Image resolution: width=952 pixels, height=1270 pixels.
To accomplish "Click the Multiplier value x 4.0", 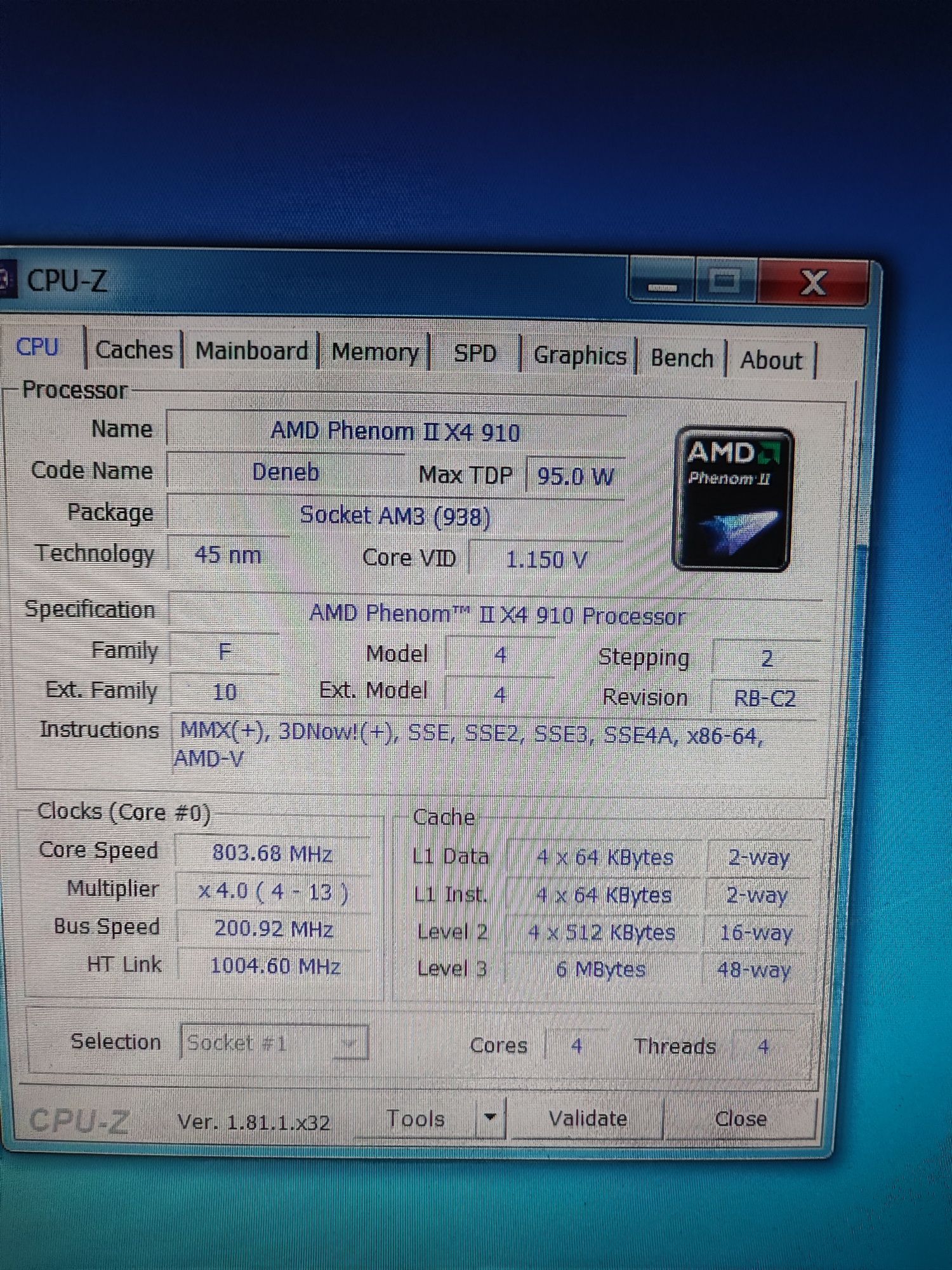I will 273,892.
